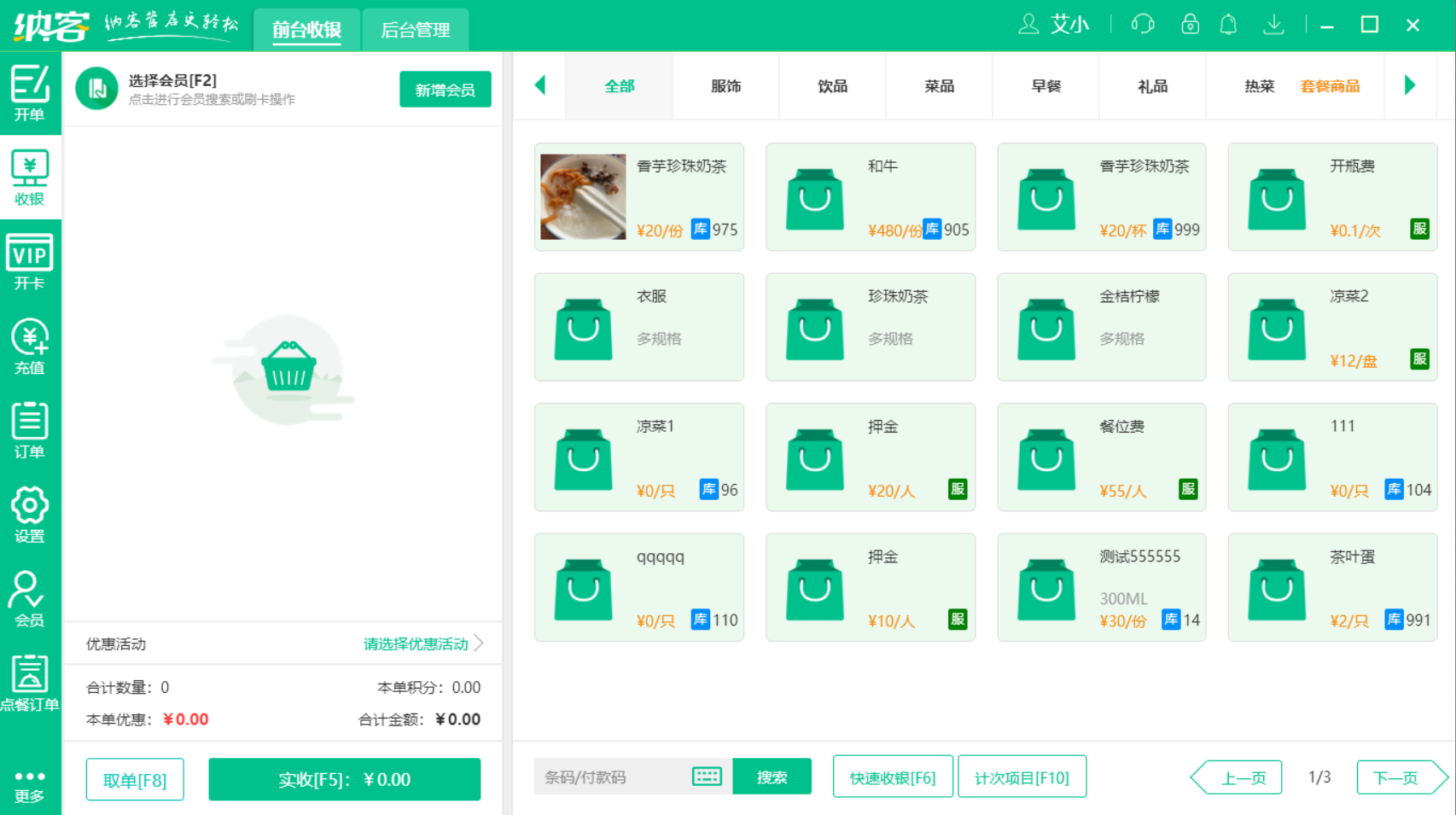Click the 香芋珍珠奶茶 product thumbnail image

[581, 197]
